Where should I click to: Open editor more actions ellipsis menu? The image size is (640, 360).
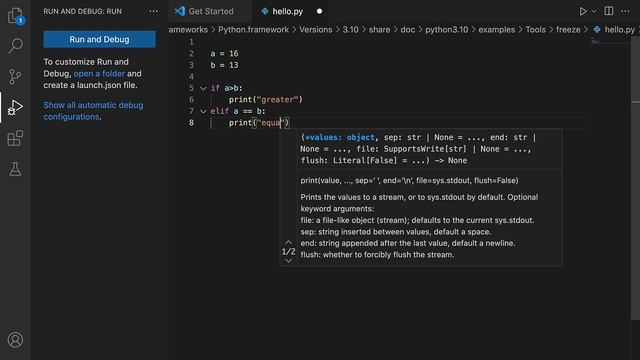625,11
